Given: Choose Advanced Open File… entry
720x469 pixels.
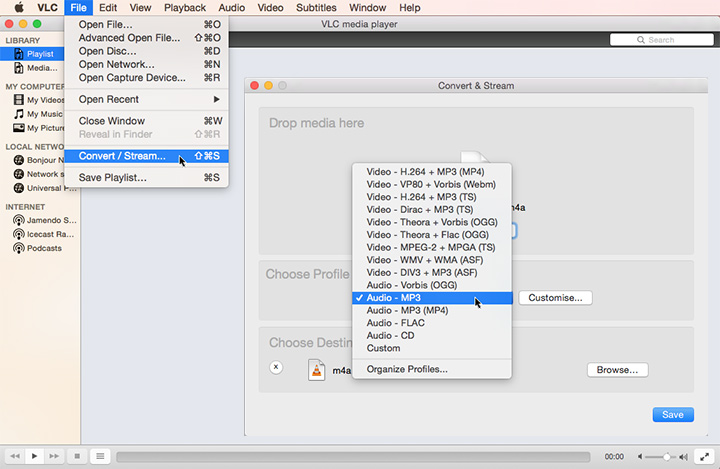Looking at the screenshot, I should click(146, 38).
